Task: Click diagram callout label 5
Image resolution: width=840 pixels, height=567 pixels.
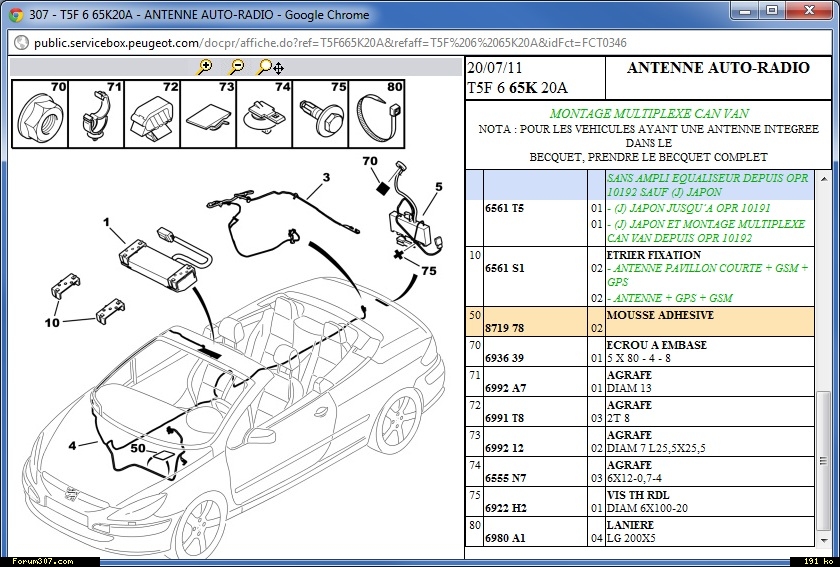Action: pos(439,186)
